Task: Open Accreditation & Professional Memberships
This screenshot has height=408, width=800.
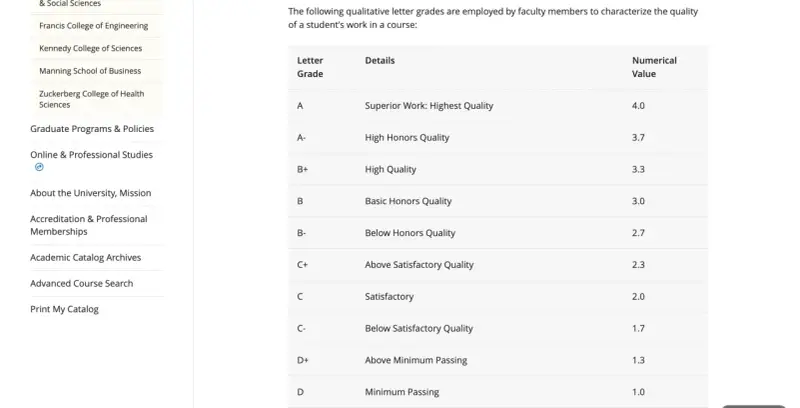Action: coord(89,225)
